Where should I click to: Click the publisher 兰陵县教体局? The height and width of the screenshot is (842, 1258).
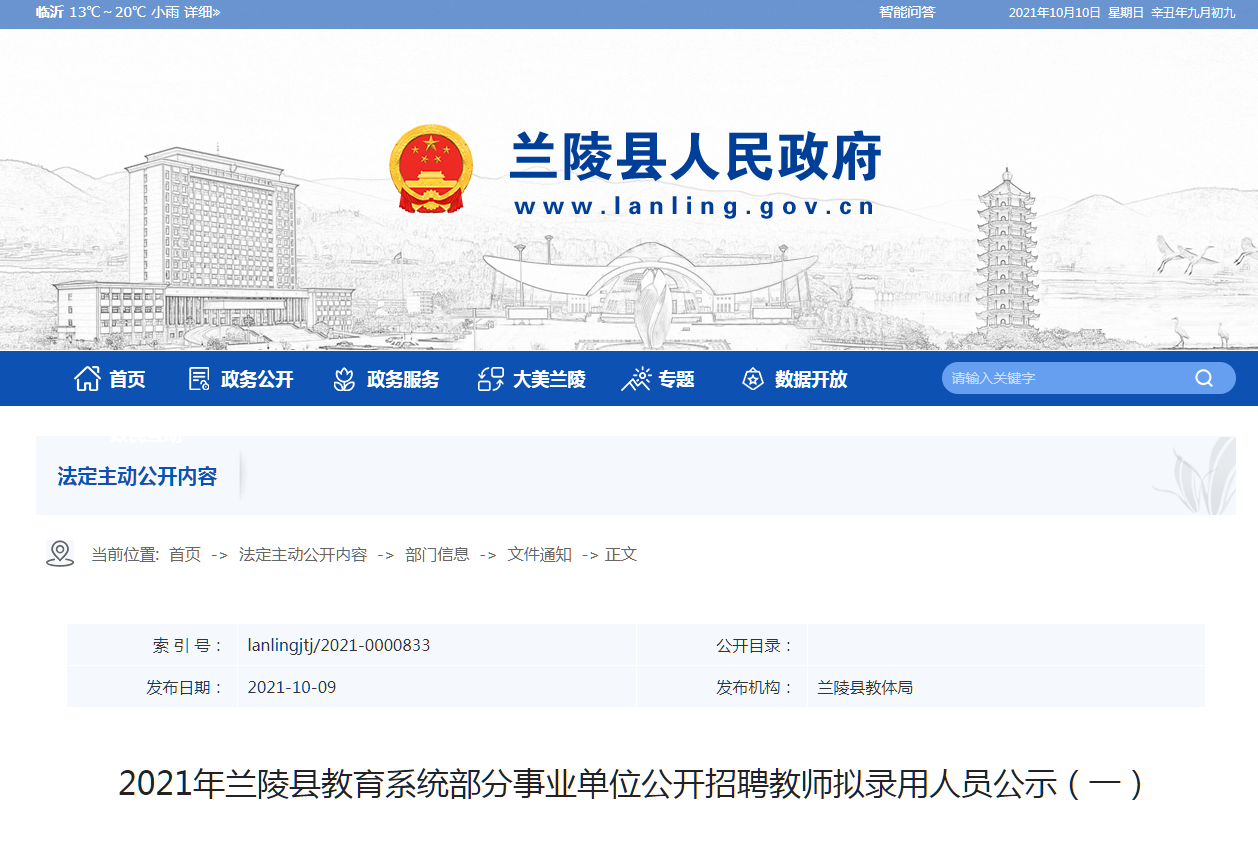click(865, 688)
